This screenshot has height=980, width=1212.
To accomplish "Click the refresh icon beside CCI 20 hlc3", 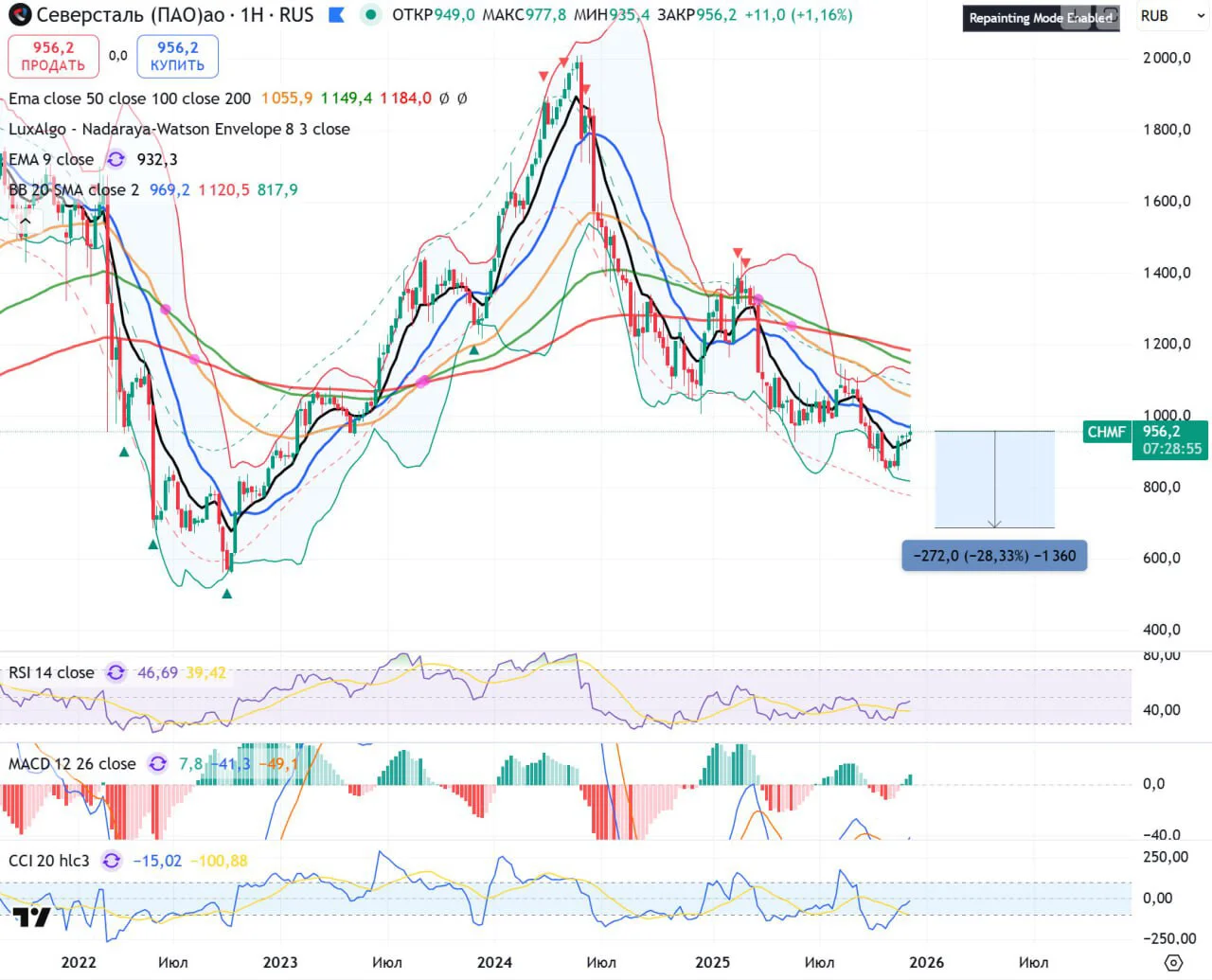I will pos(111,861).
